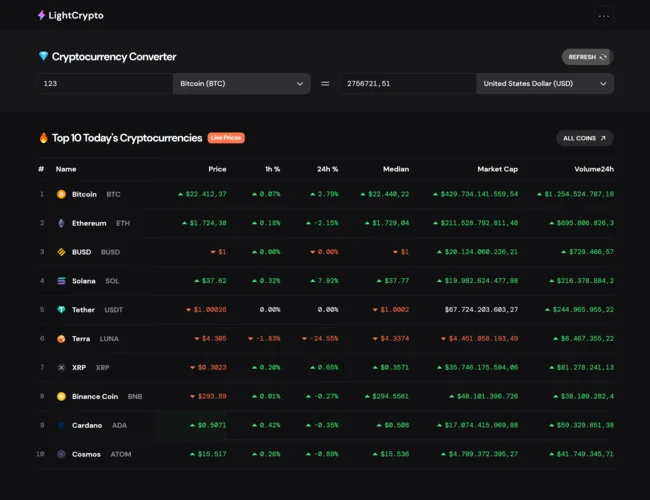
Task: Select the Solana name in row 4
Action: (84, 281)
